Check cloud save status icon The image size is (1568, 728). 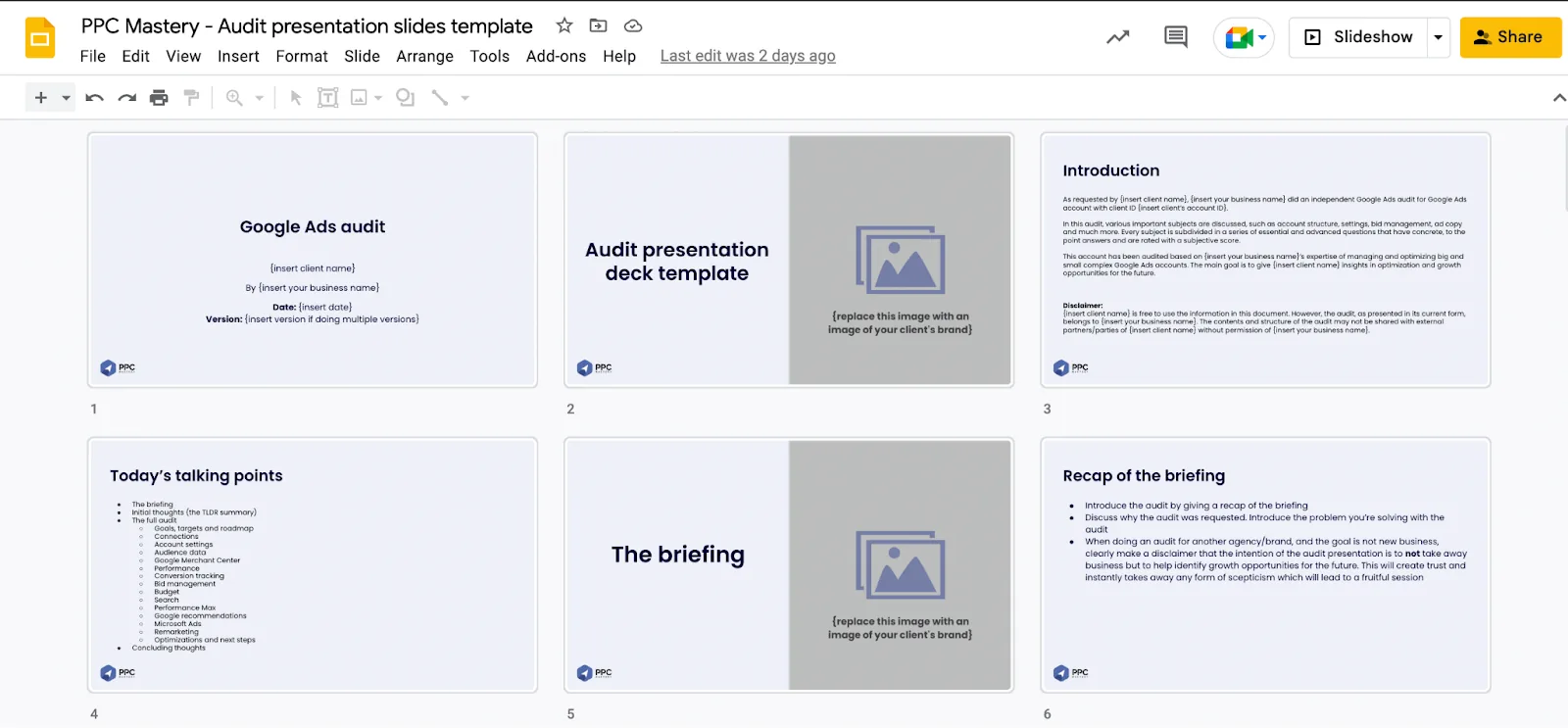click(x=633, y=25)
